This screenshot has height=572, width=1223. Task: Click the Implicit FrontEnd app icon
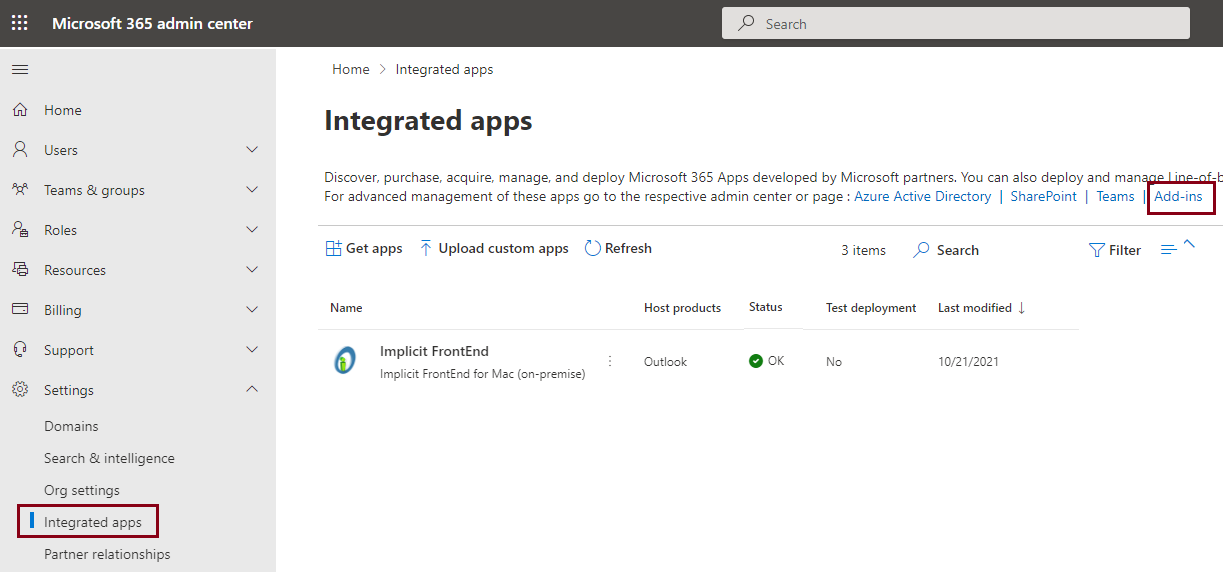tap(344, 361)
